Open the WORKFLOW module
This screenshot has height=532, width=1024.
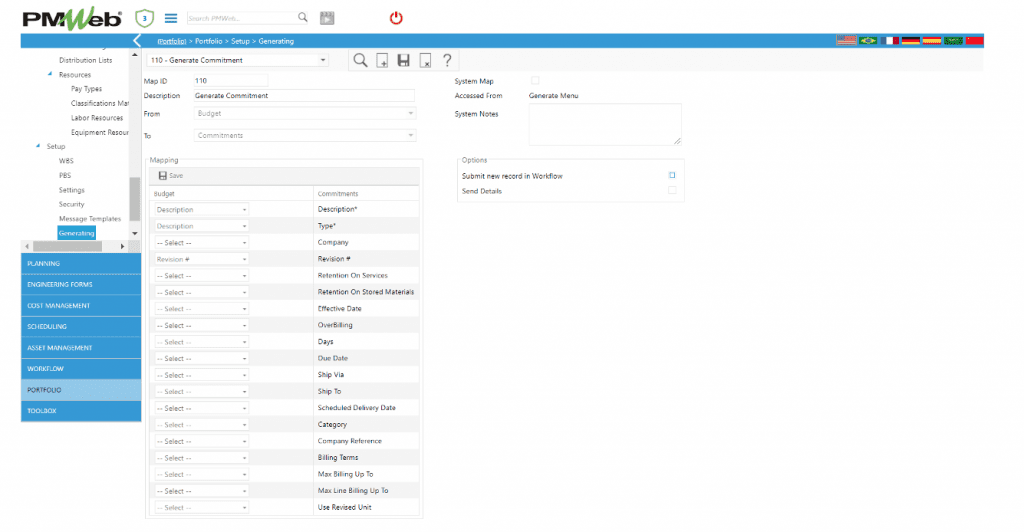(x=81, y=369)
